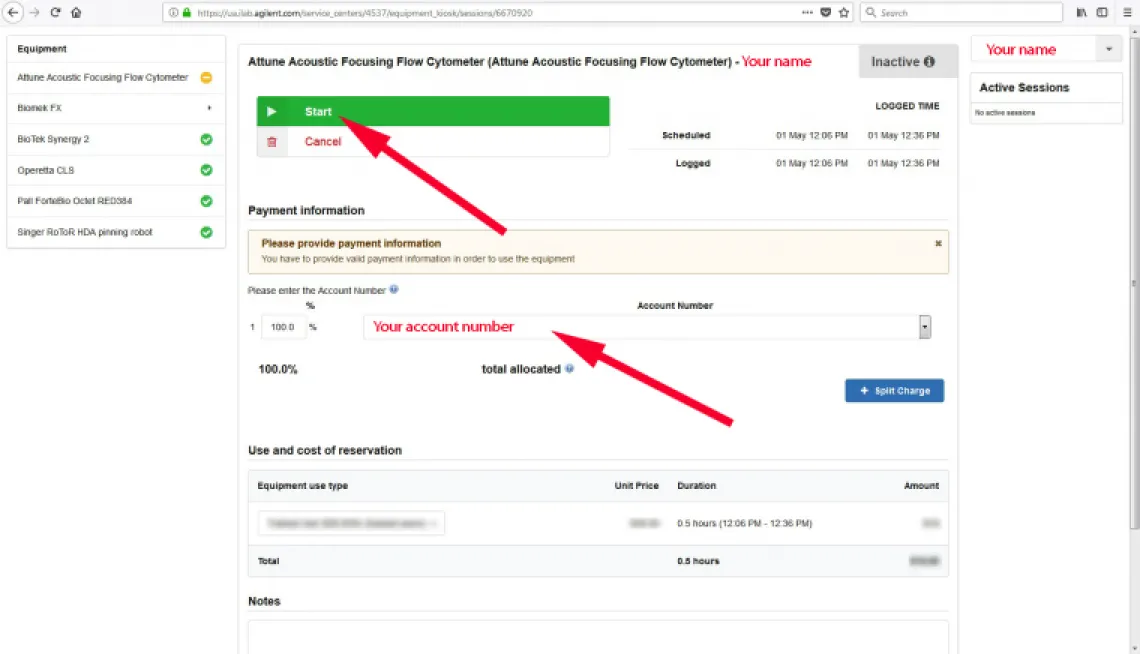The height and width of the screenshot is (654, 1140).
Task: Click info icon next to total allocated
Action: [570, 369]
